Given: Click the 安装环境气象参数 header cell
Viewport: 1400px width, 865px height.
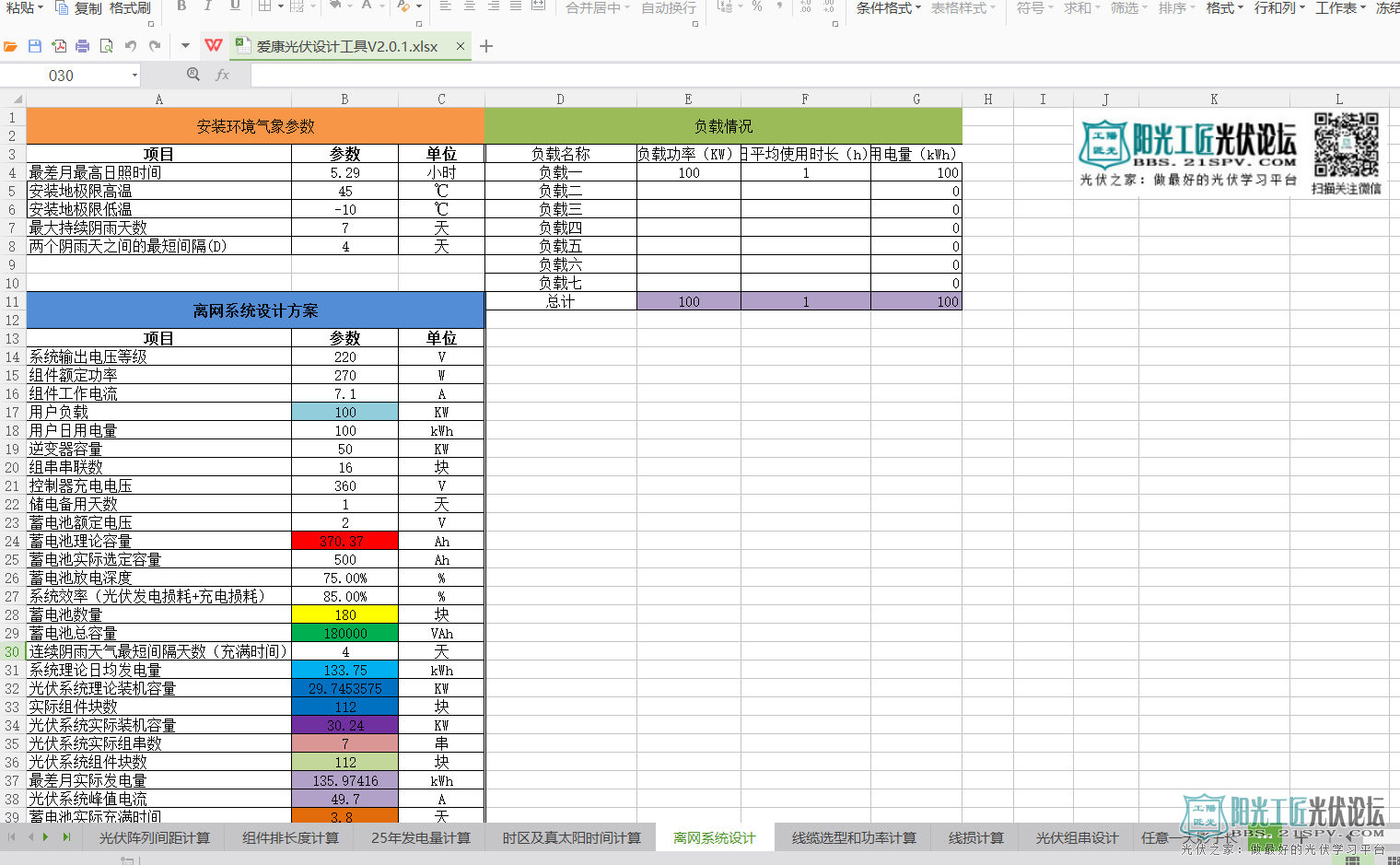Looking at the screenshot, I should pos(255,126).
